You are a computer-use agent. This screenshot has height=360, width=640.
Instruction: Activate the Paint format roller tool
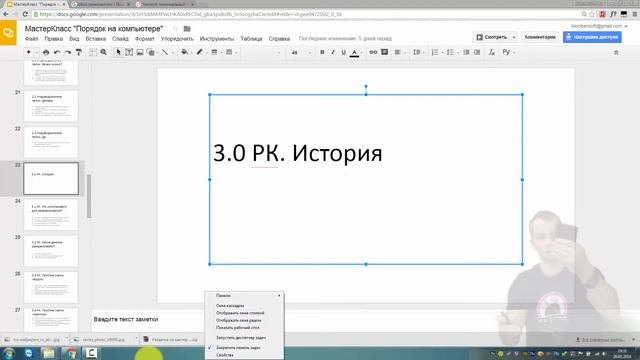[x=79, y=52]
